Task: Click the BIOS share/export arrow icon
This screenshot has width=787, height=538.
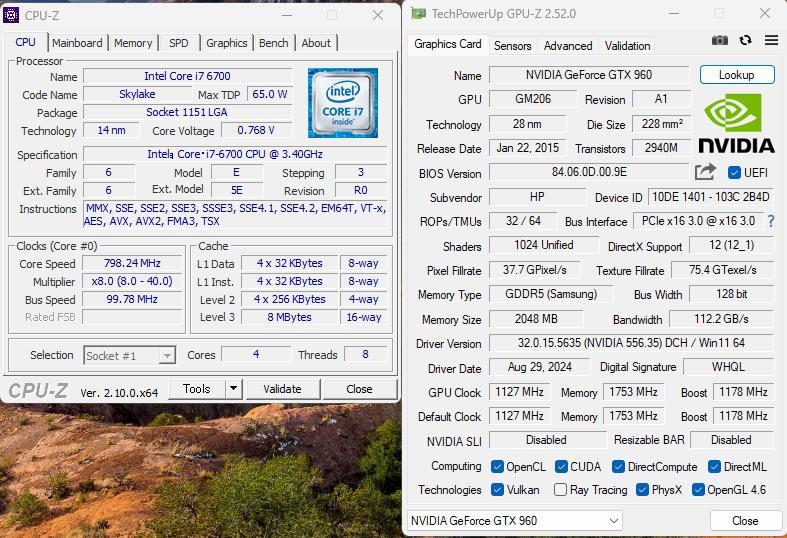Action: pyautogui.click(x=705, y=172)
